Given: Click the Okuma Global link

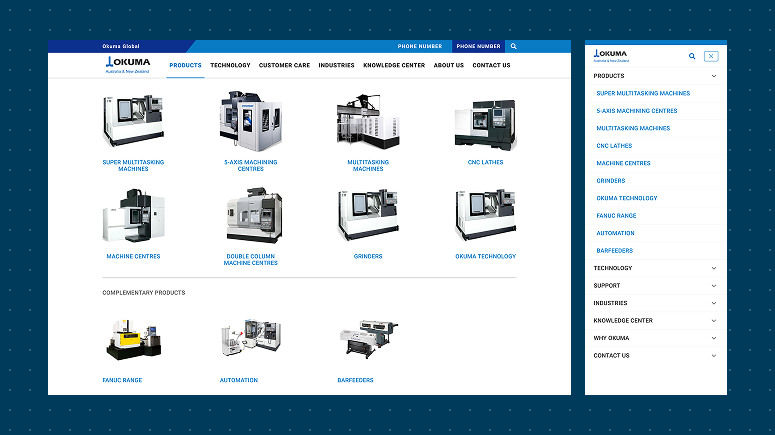Looking at the screenshot, I should pyautogui.click(x=121, y=46).
